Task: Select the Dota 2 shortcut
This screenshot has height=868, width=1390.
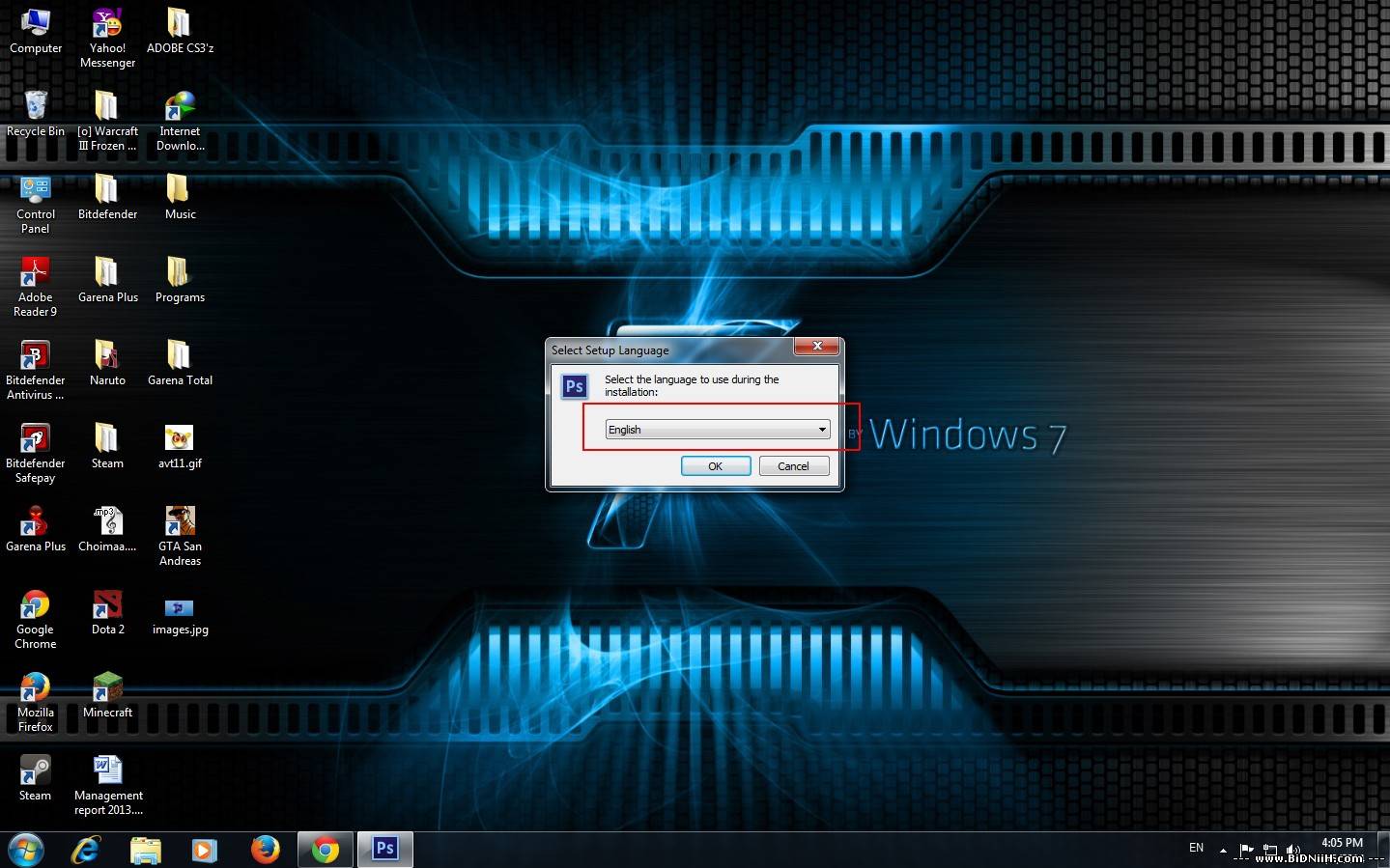Action: point(107,612)
